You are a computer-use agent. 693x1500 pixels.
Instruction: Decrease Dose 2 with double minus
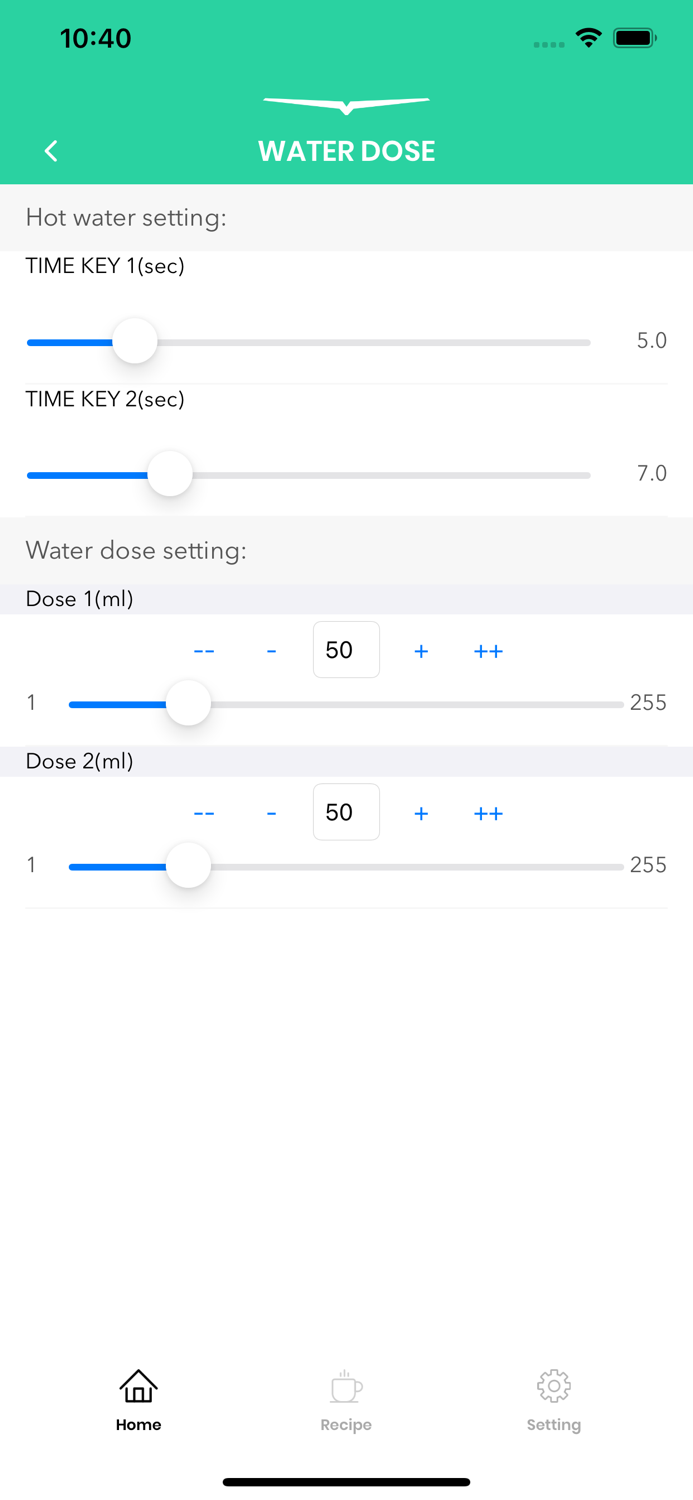pyautogui.click(x=204, y=813)
